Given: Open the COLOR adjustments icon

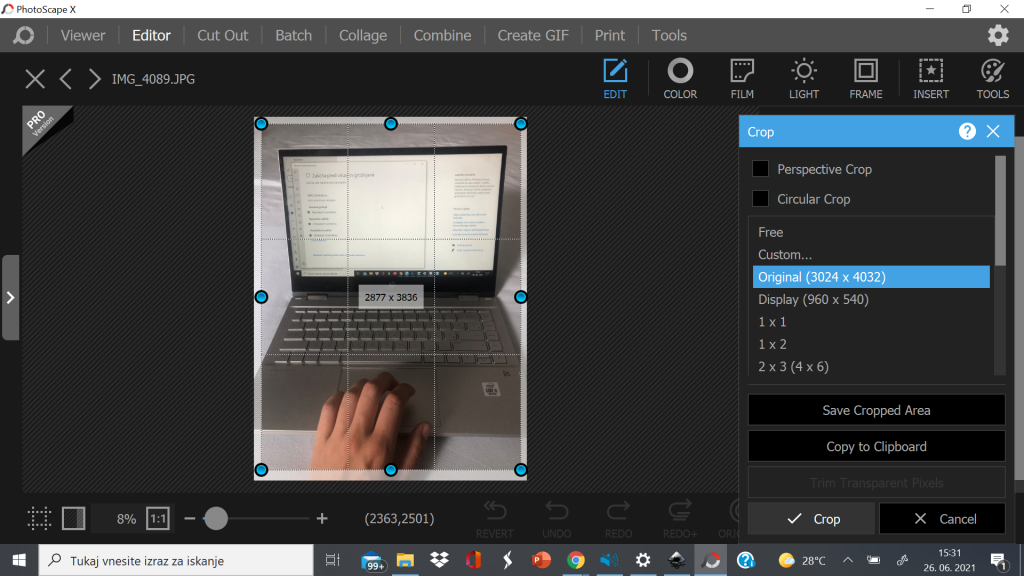Looking at the screenshot, I should pos(680,78).
